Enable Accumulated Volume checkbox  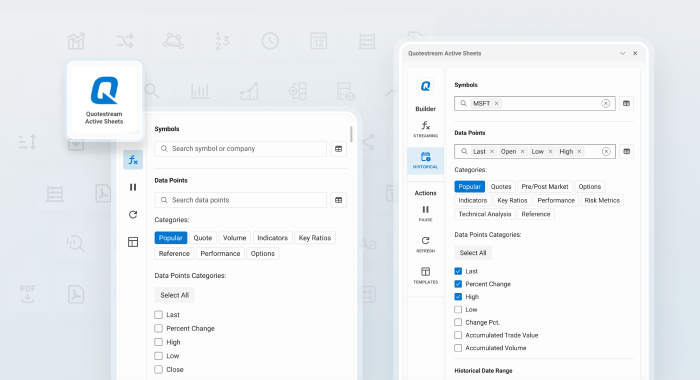click(458, 347)
